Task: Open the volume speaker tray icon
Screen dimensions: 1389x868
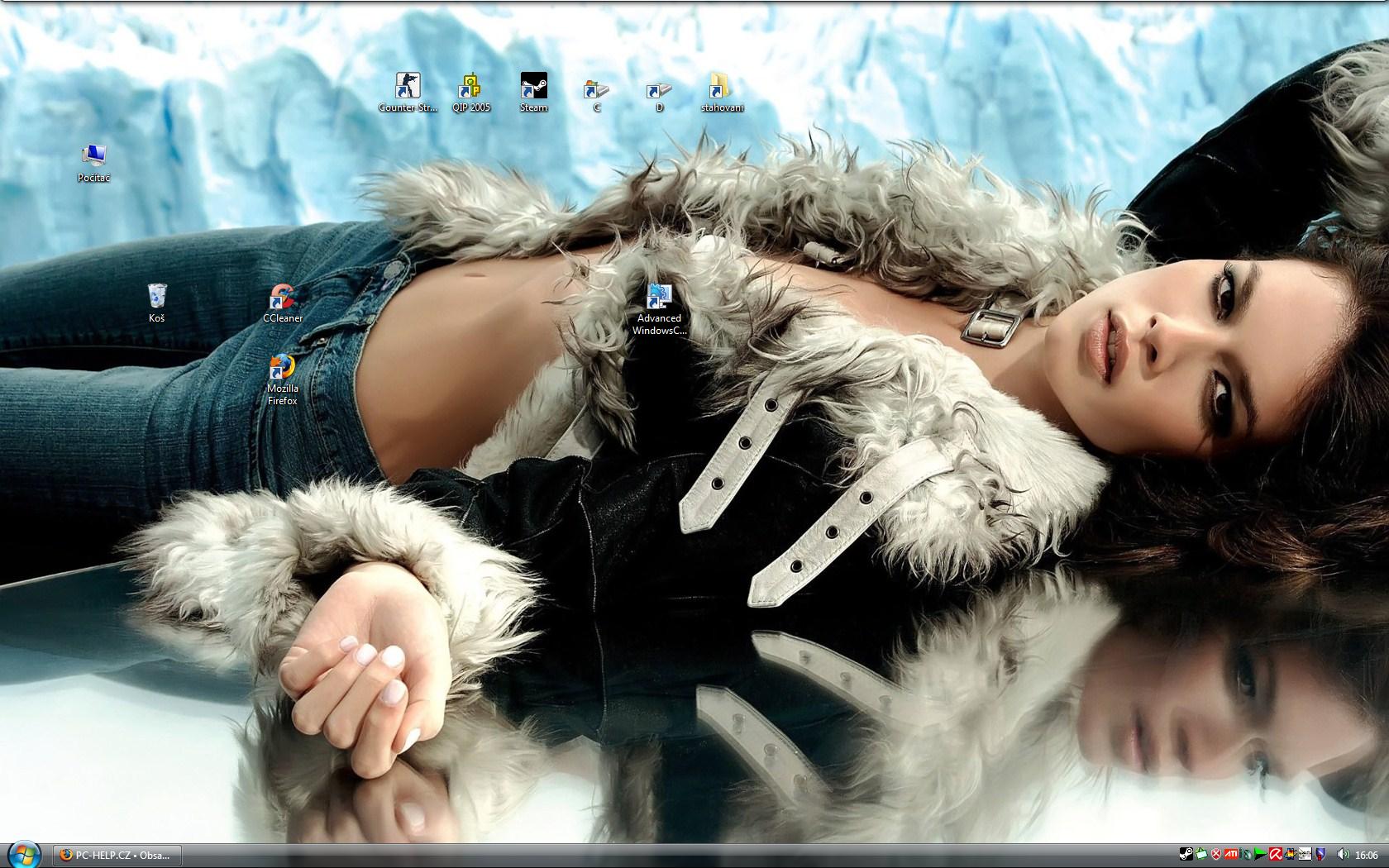Action: [x=1341, y=855]
